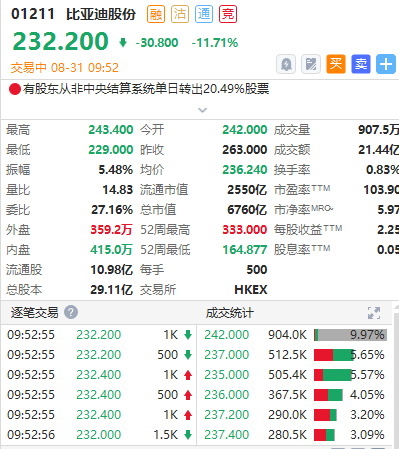Switch to the 逐笔交易 tab

click(x=35, y=313)
